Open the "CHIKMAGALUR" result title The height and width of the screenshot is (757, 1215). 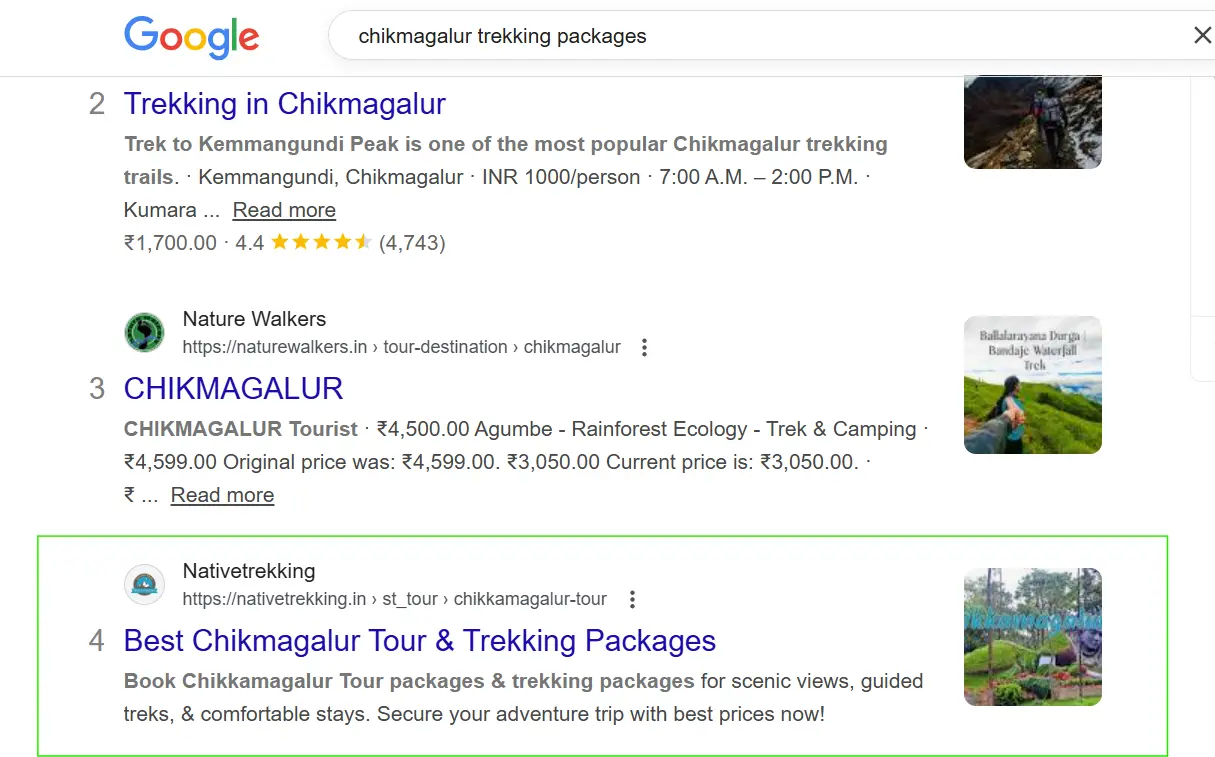pos(233,388)
